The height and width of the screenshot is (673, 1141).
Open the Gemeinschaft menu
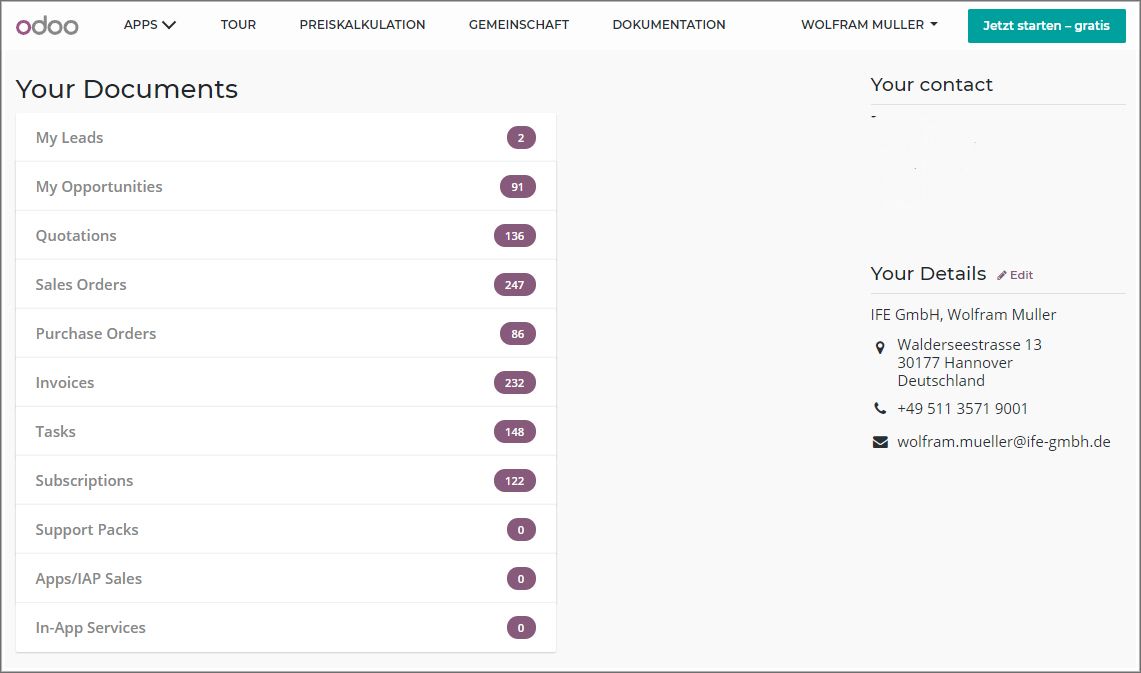pos(518,25)
